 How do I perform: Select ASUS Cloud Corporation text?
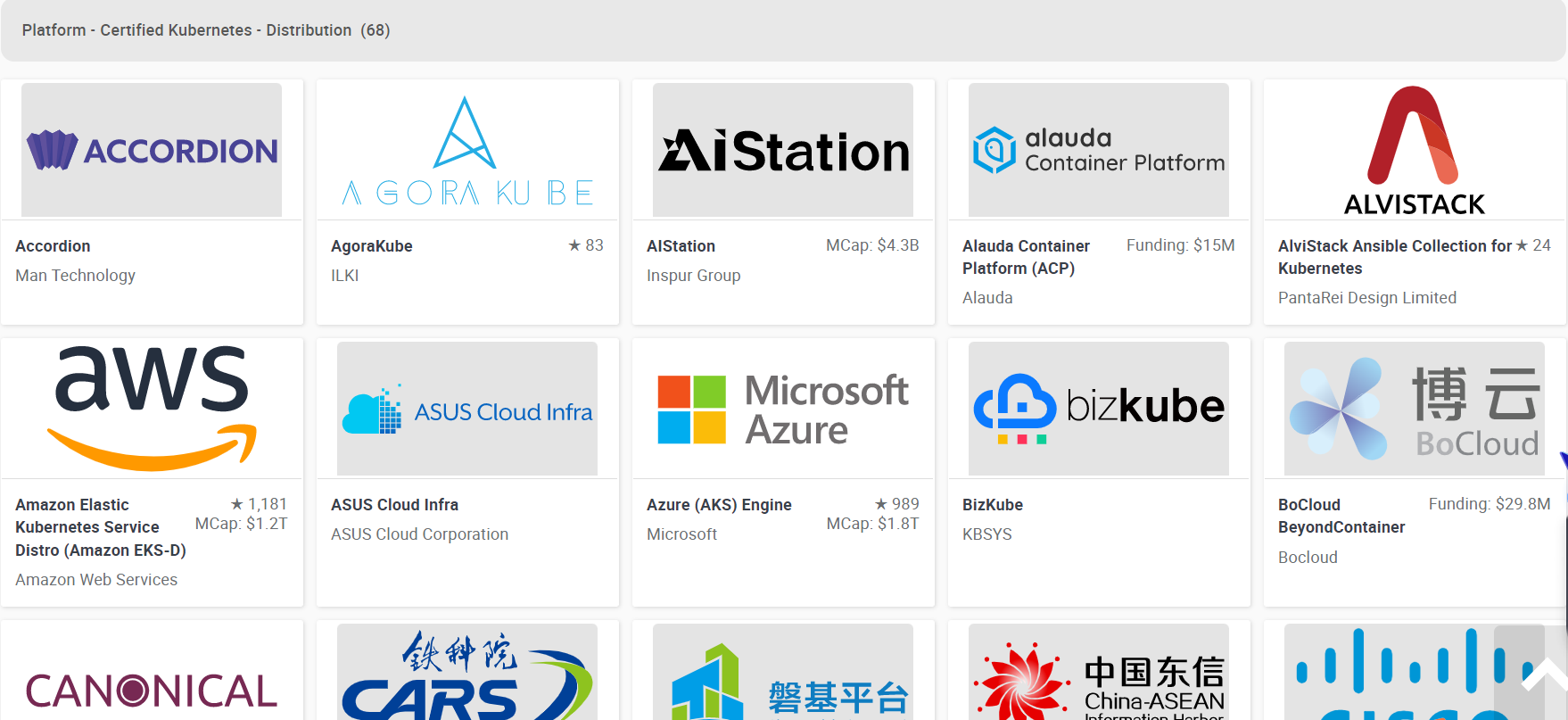tap(420, 534)
